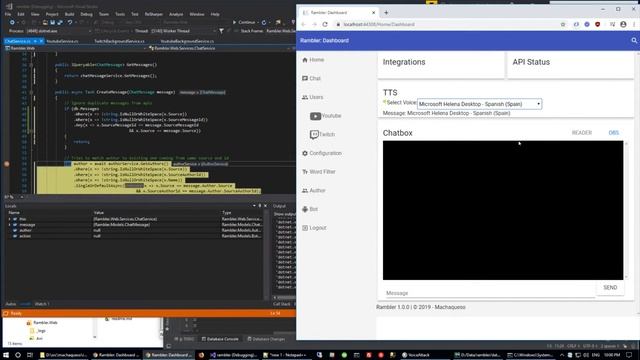Image resolution: width=640 pixels, height=360 pixels.
Task: Open the Call Stack tab
Action: click(x=282, y=304)
